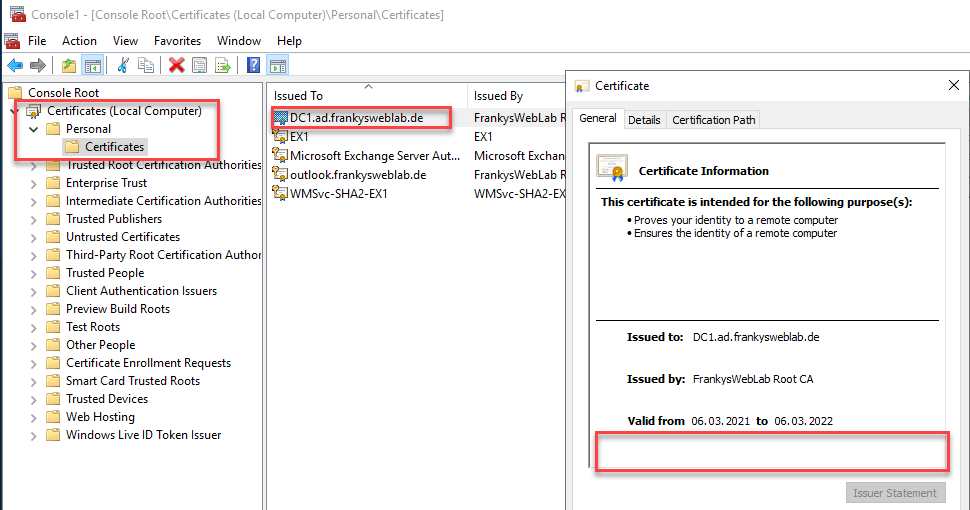The width and height of the screenshot is (970, 510).
Task: Close the Certificate dialog with the X
Action: tap(953, 85)
